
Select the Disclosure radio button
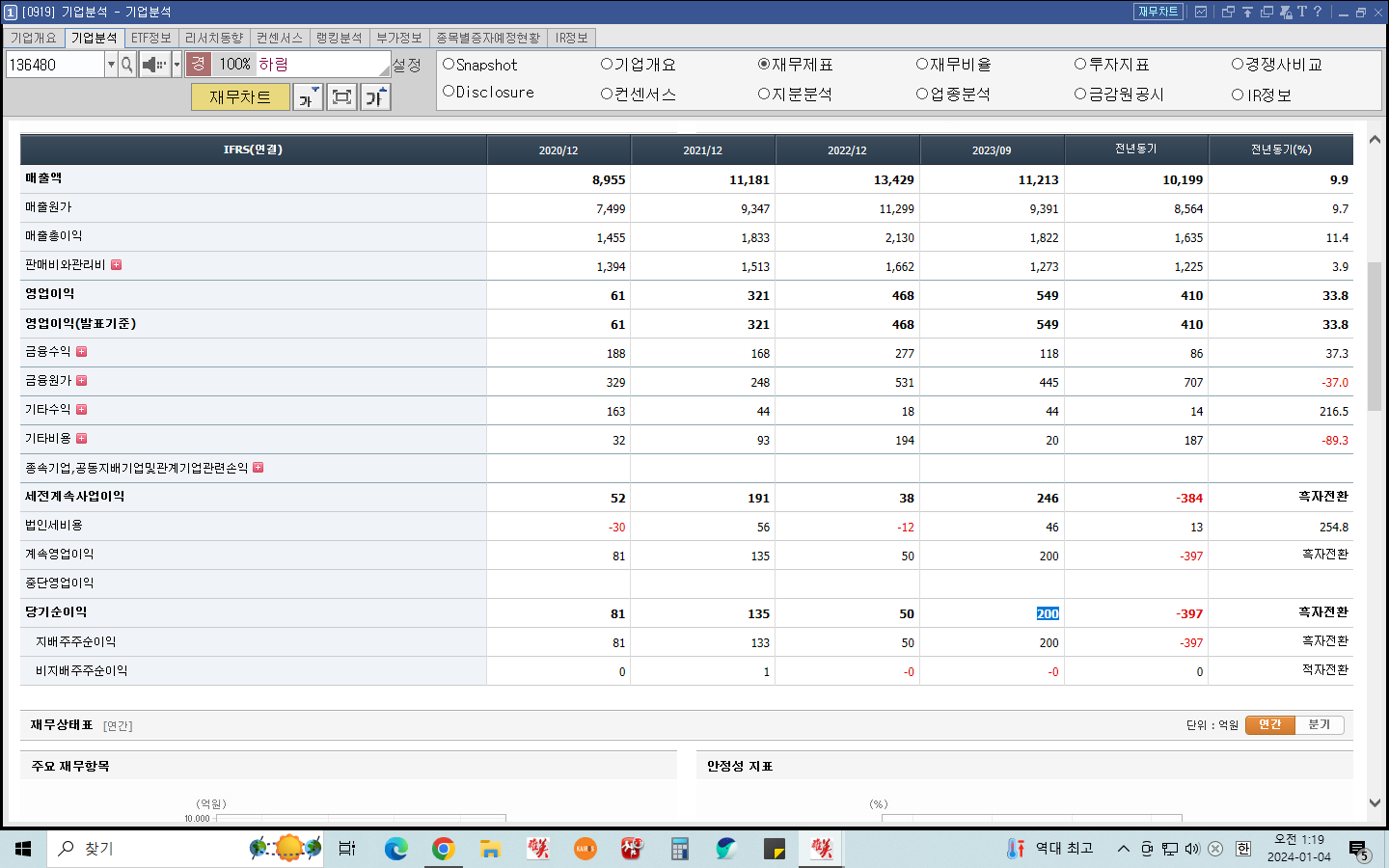coord(449,91)
